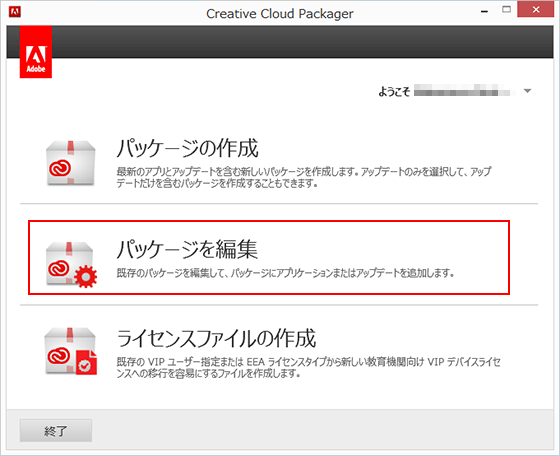Viewport: 560px width, 456px height.
Task: Click the Create License File box icon
Action: pos(71,351)
